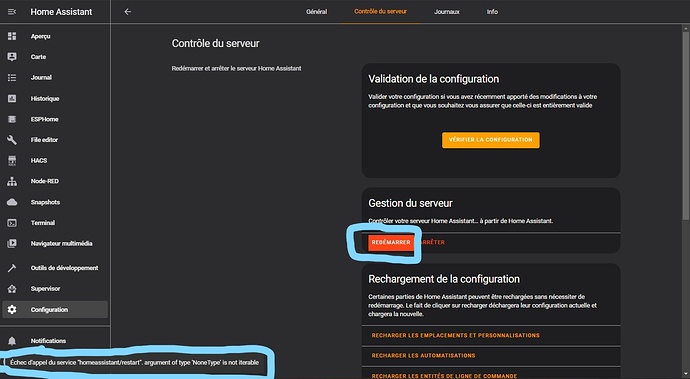Open Navigateur multimédia label
The width and height of the screenshot is (690, 379).
click(61, 243)
